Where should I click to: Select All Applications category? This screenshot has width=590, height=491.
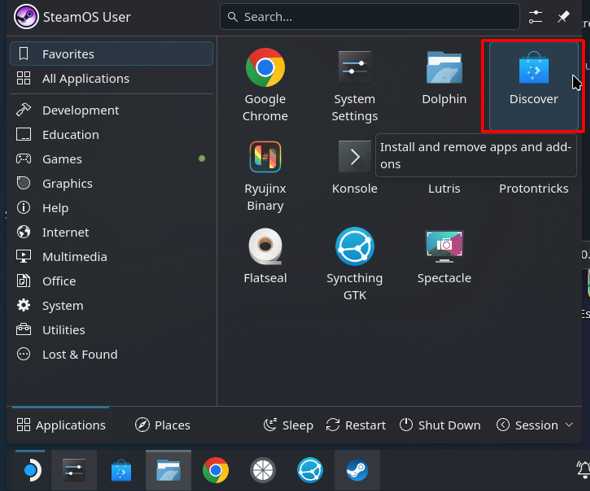point(112,78)
